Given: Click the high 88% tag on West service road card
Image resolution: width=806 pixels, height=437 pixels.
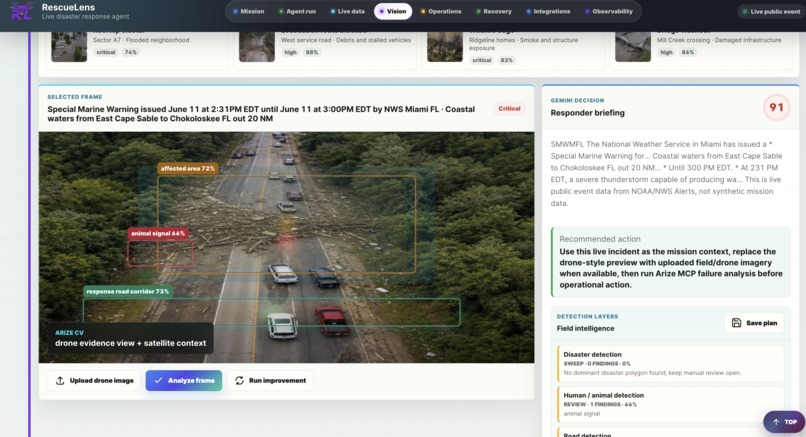Looking at the screenshot, I should pyautogui.click(x=301, y=52).
